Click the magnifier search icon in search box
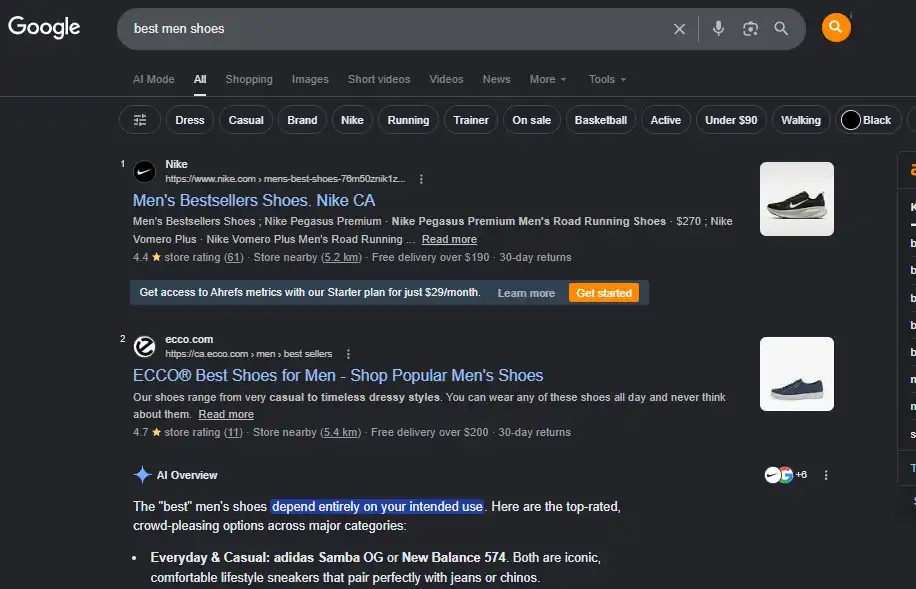The image size is (916, 589). (x=781, y=28)
